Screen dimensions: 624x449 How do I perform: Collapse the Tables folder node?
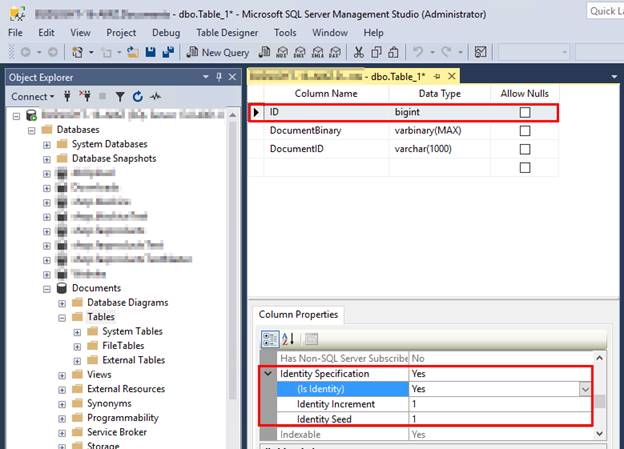tap(62, 318)
